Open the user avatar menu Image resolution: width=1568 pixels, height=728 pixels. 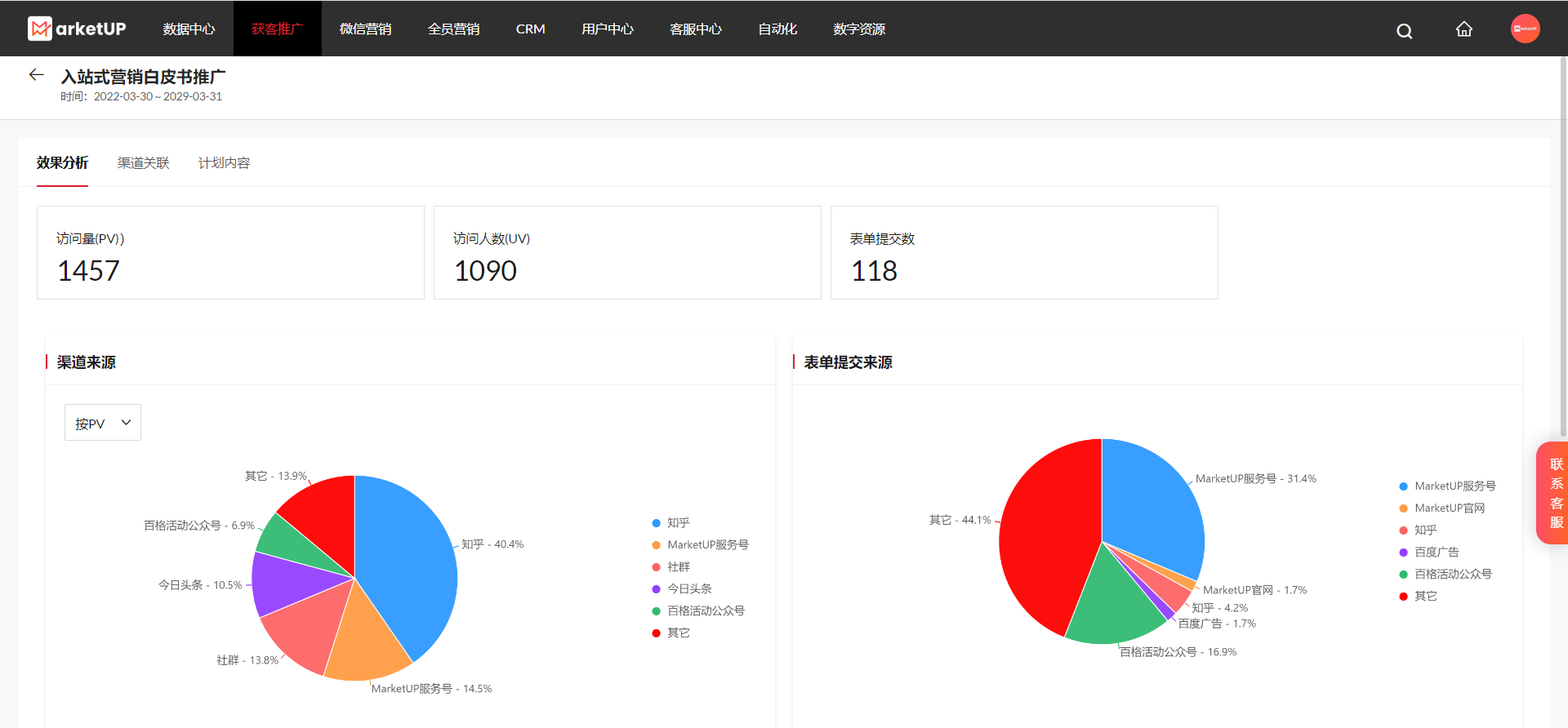pos(1525,29)
